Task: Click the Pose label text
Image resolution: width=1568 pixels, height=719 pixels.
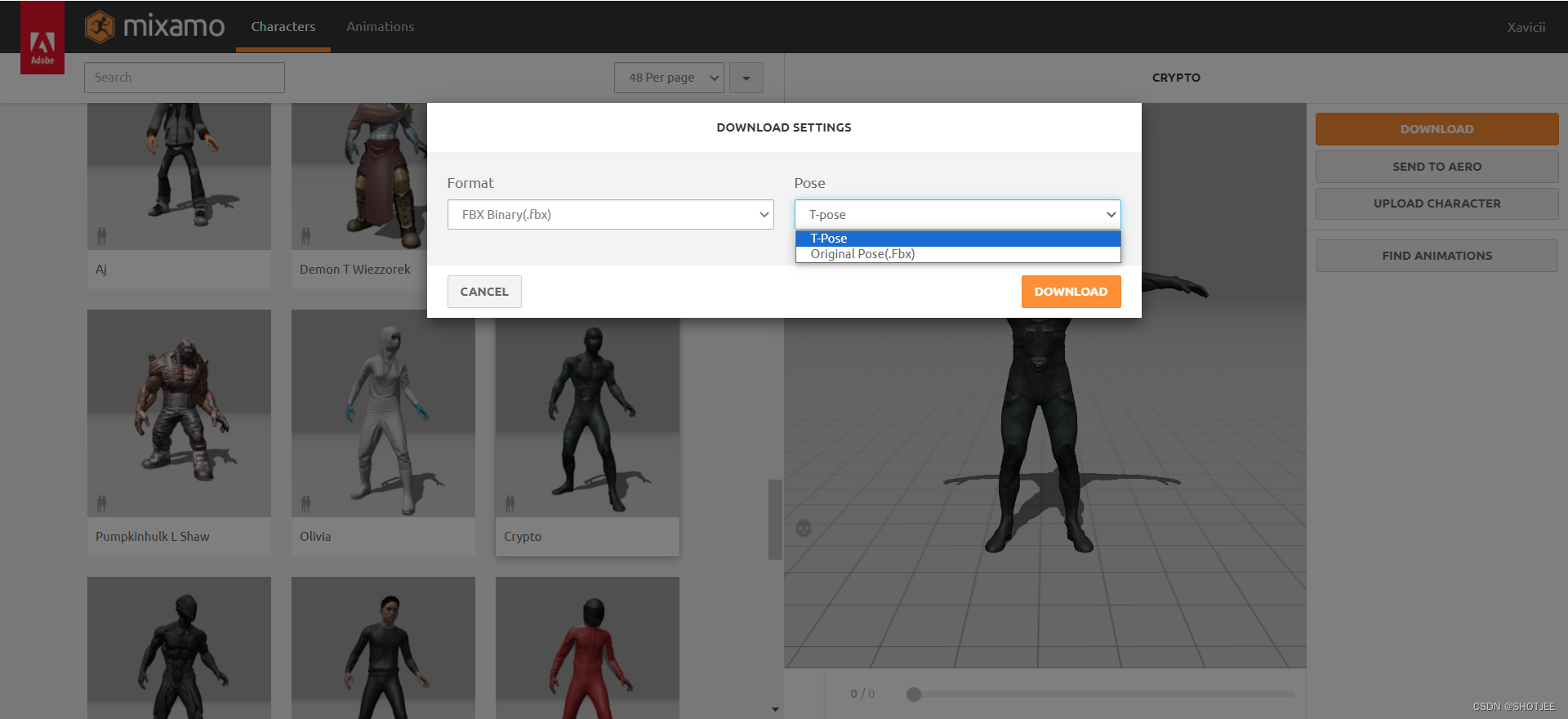Action: [x=809, y=183]
